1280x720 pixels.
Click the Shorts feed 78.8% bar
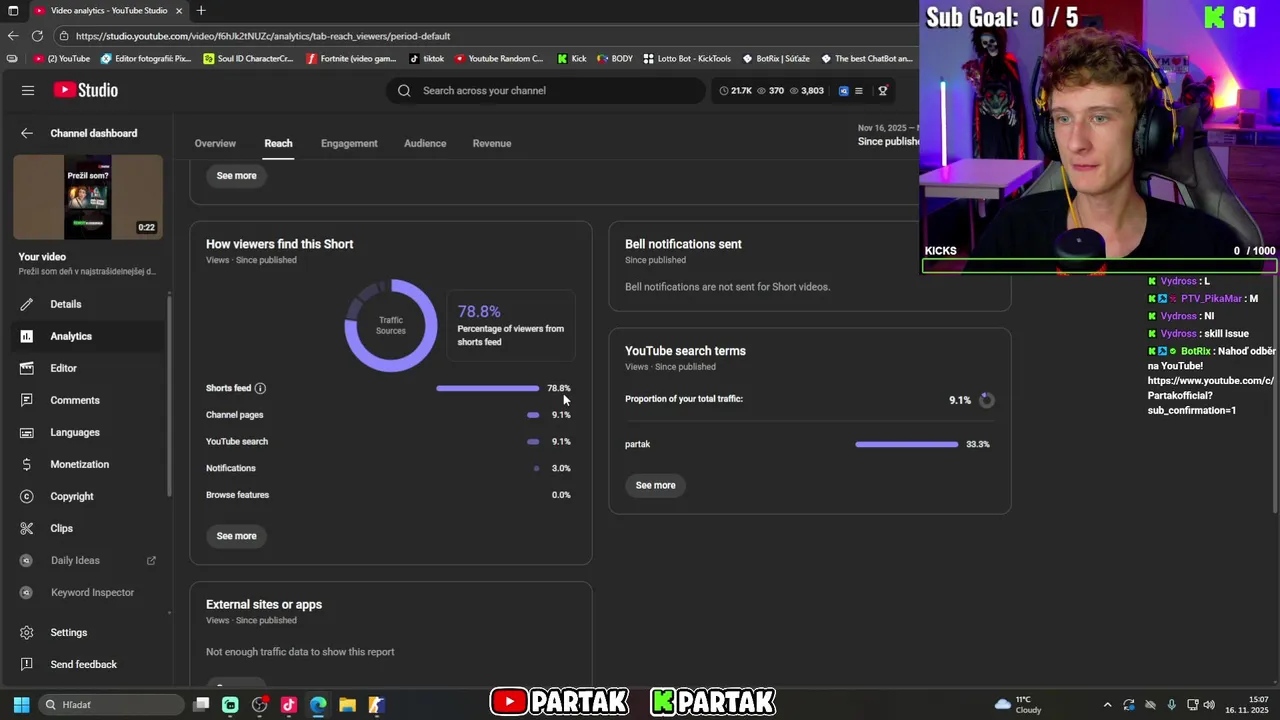click(x=488, y=388)
